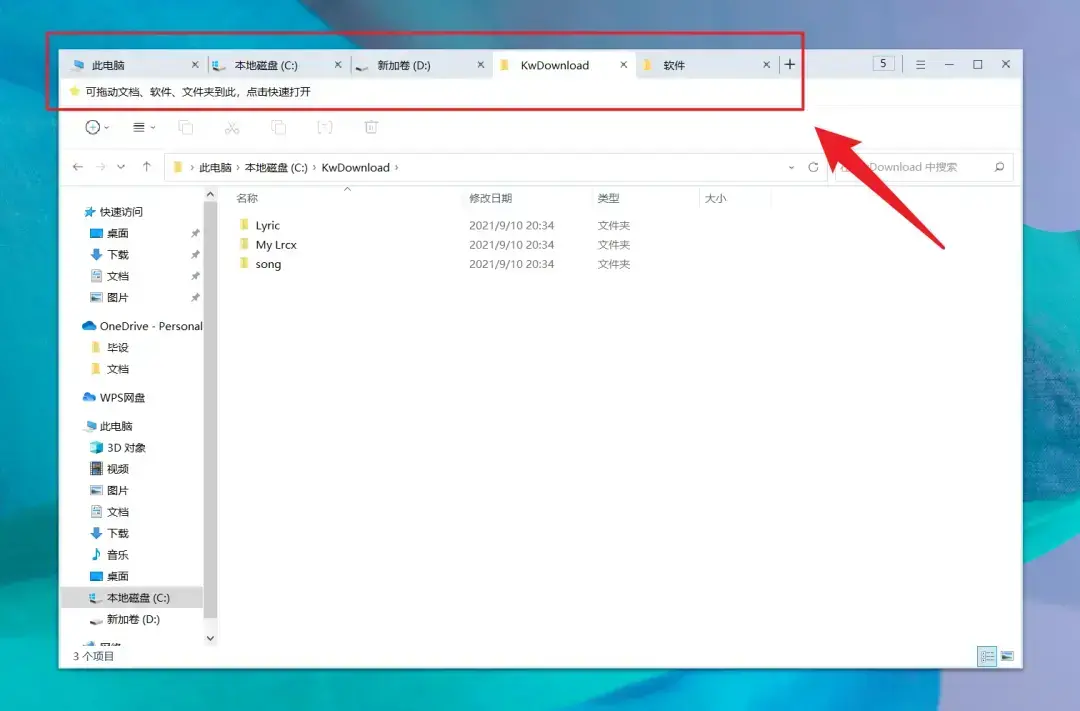Select the Lyric folder
This screenshot has height=711, width=1080.
267,226
